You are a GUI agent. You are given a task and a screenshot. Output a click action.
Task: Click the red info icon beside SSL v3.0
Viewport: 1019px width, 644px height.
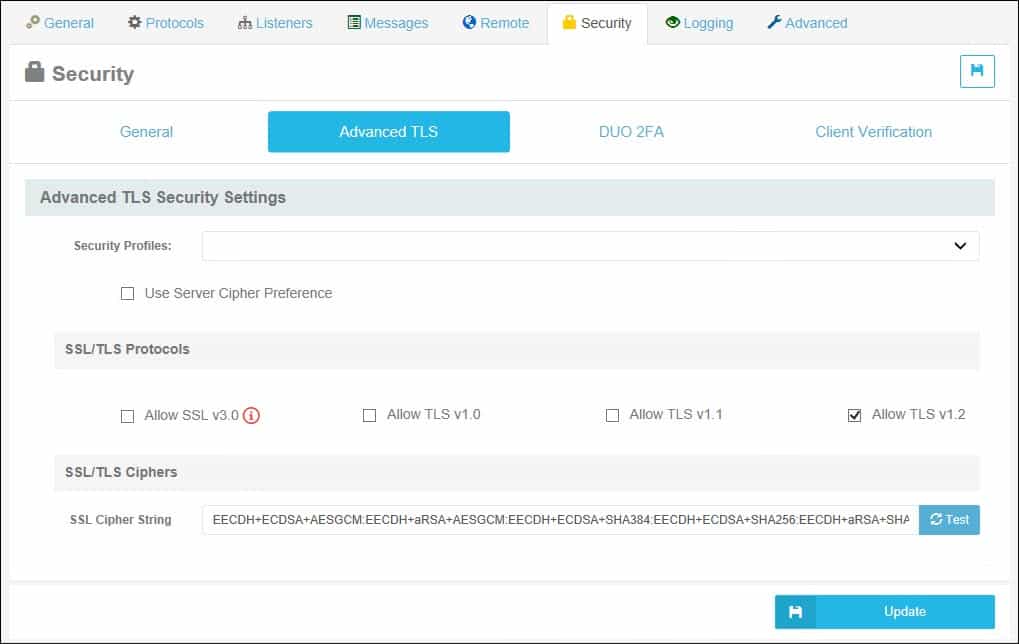coord(251,416)
